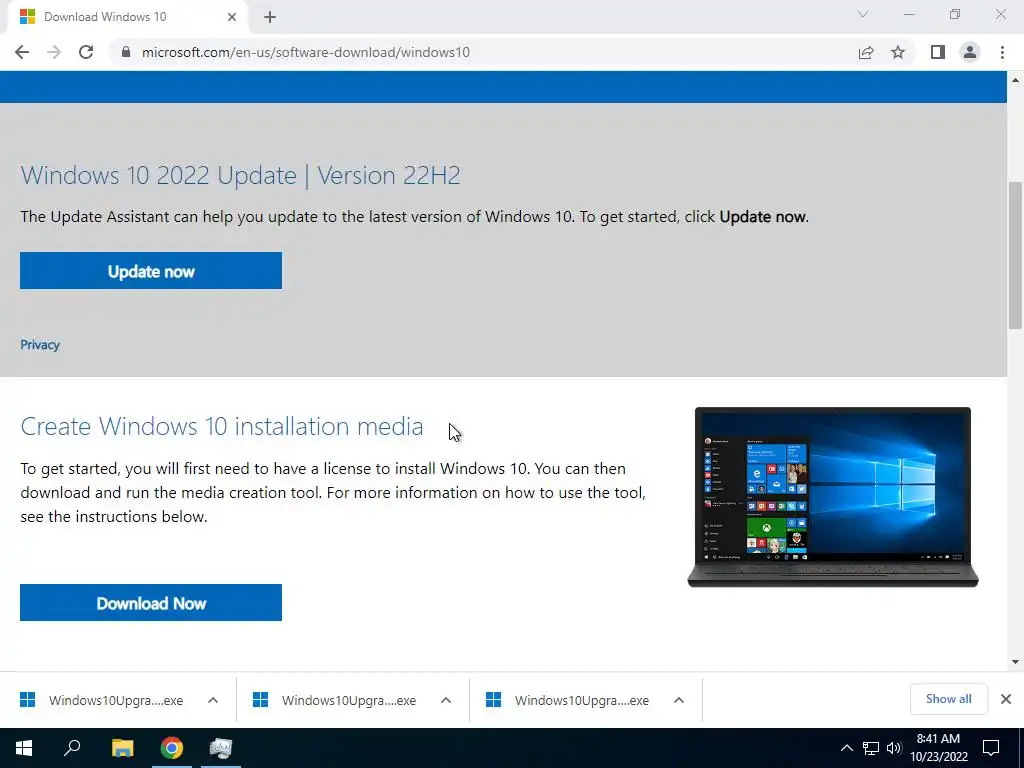
Task: Click the Update now button
Action: coord(151,270)
